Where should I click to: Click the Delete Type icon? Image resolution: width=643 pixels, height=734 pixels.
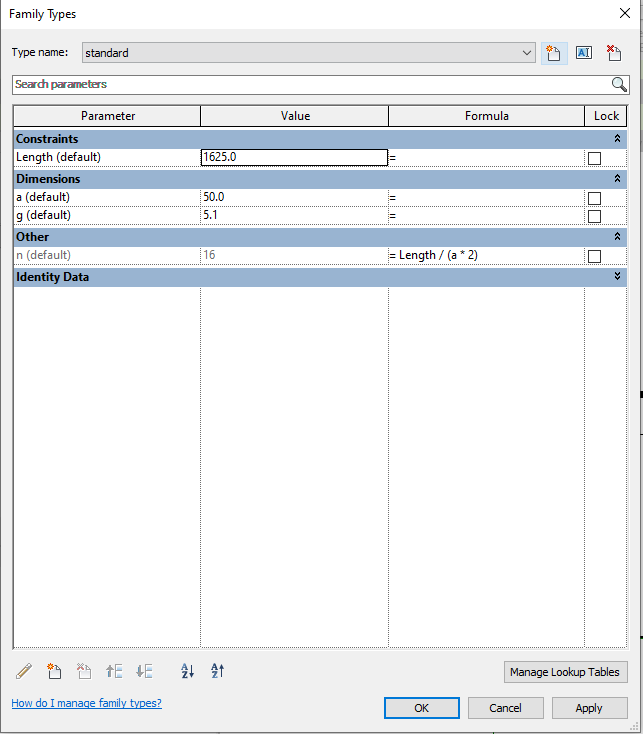pyautogui.click(x=614, y=53)
